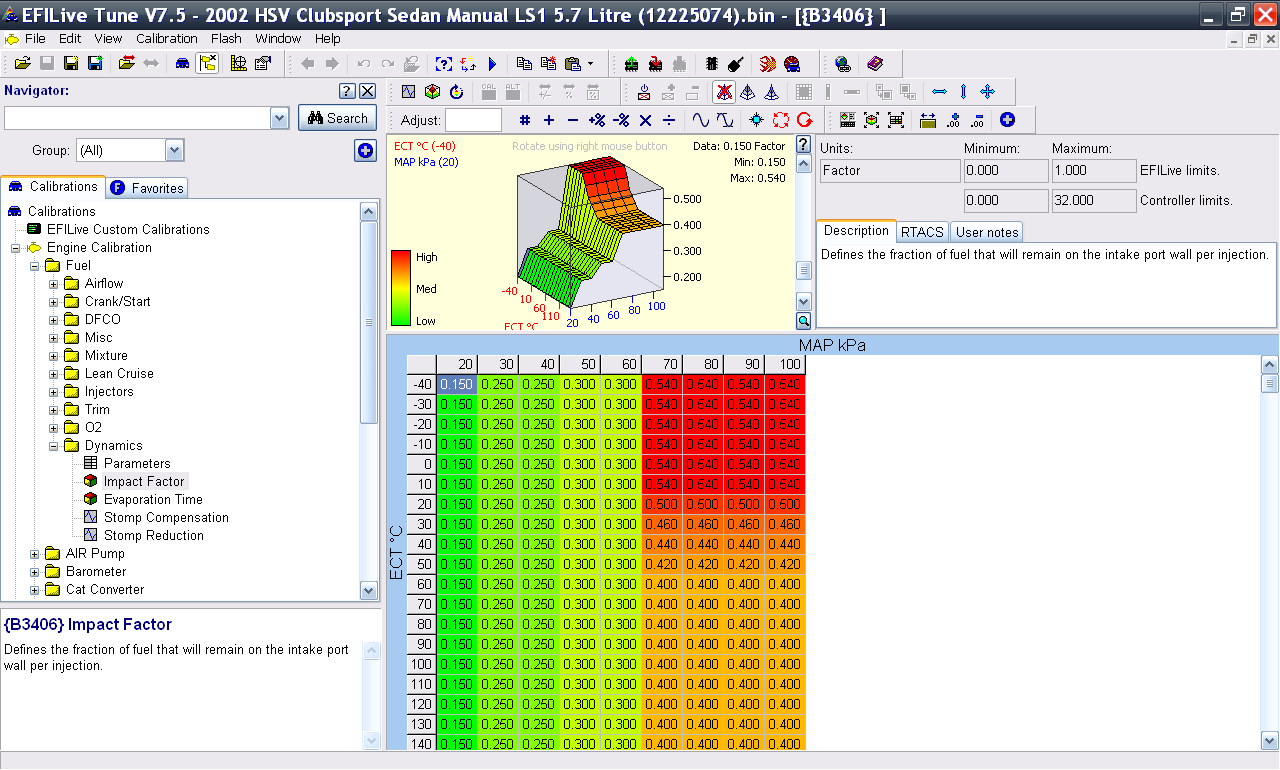The width and height of the screenshot is (1280, 770).
Task: Click the blue plus button beside Group
Action: click(365, 151)
